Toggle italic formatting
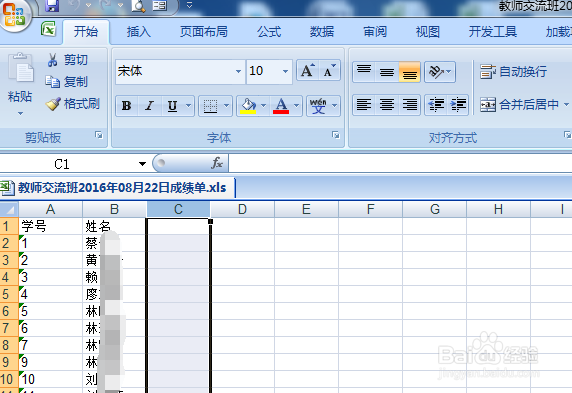This screenshot has height=393, width=572. (149, 106)
